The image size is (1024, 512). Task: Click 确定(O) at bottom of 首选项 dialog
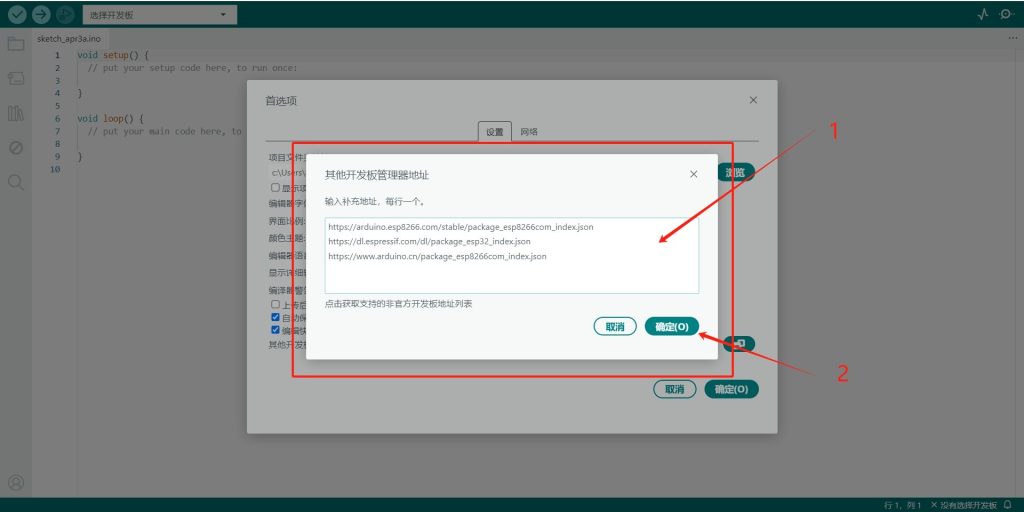pyautogui.click(x=731, y=389)
